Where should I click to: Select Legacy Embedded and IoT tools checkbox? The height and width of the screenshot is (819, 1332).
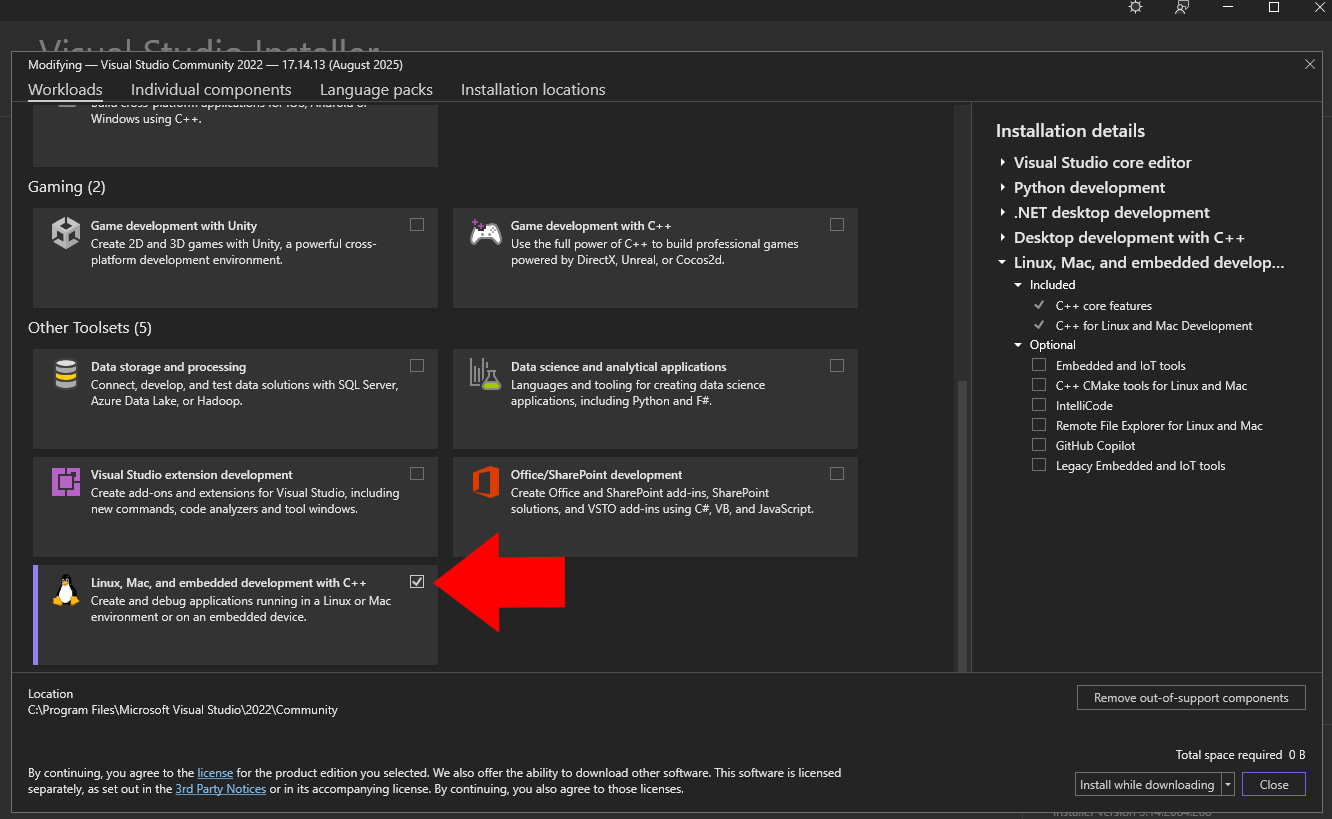point(1039,465)
